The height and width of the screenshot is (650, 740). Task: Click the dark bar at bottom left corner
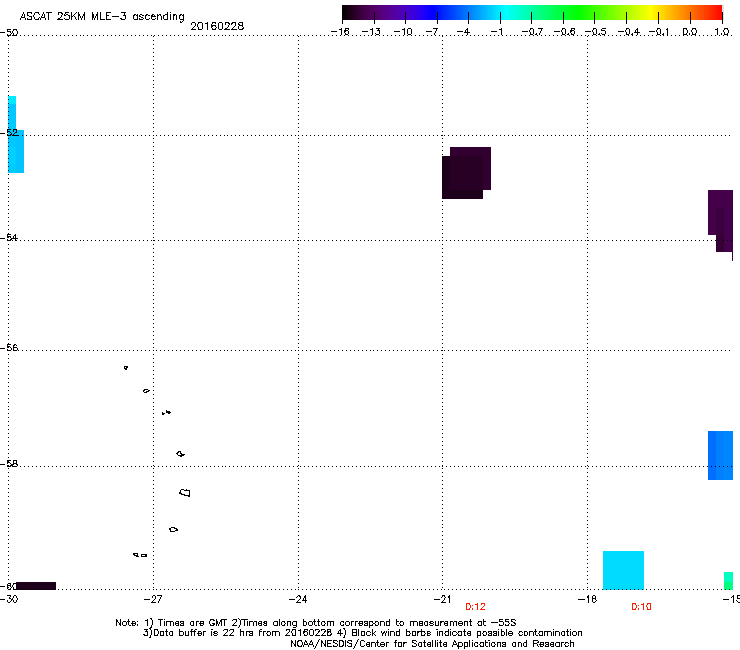click(x=35, y=586)
